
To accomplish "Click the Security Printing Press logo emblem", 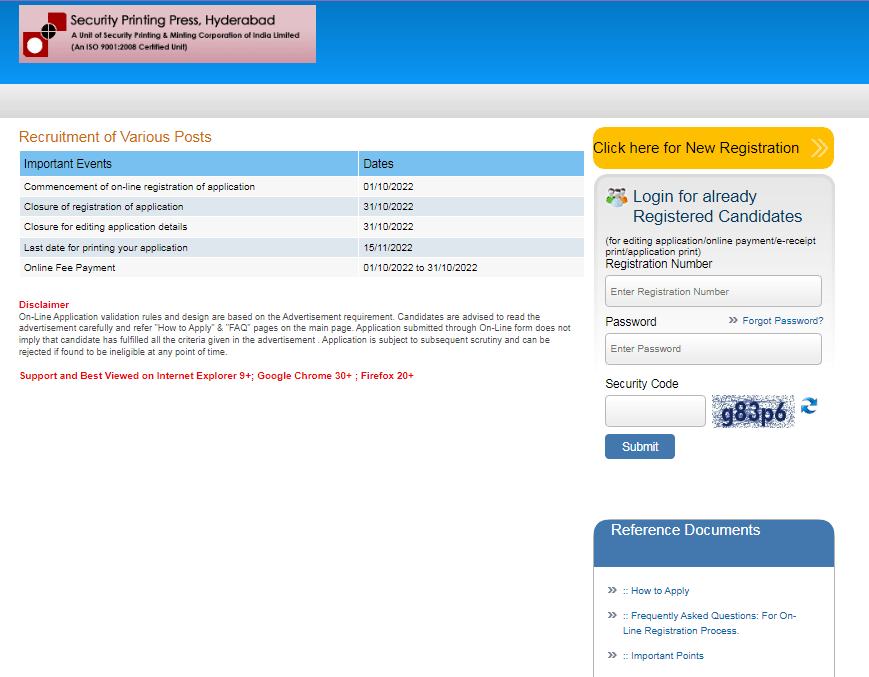I will pos(42,33).
